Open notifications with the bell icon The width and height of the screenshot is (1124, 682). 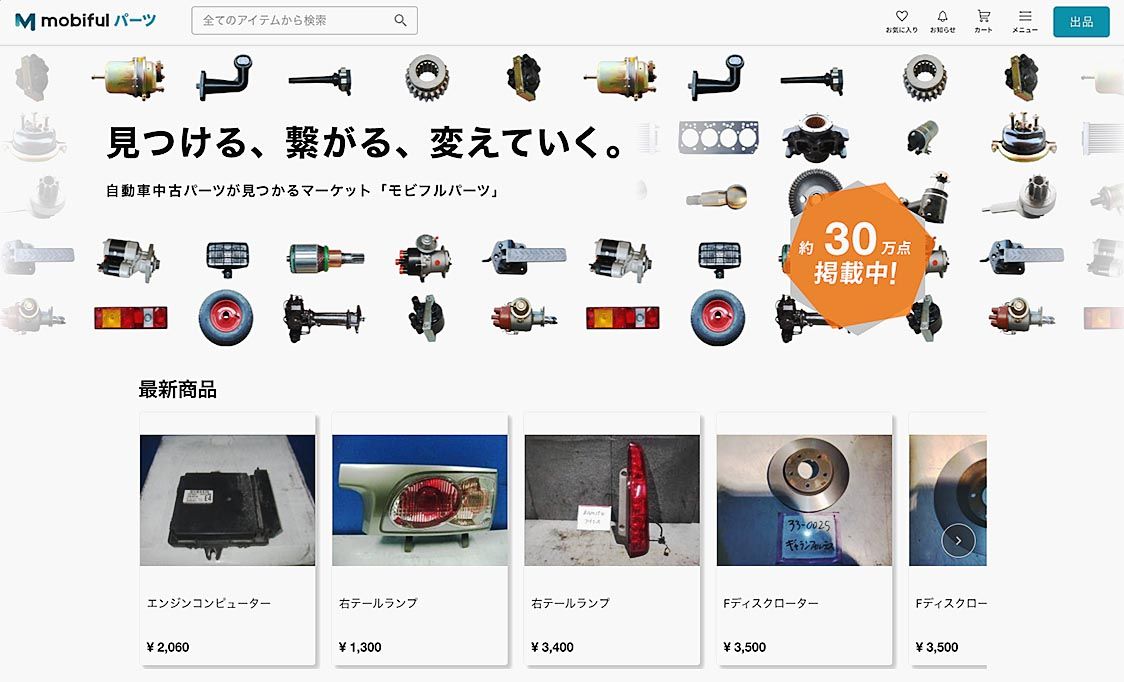click(942, 21)
